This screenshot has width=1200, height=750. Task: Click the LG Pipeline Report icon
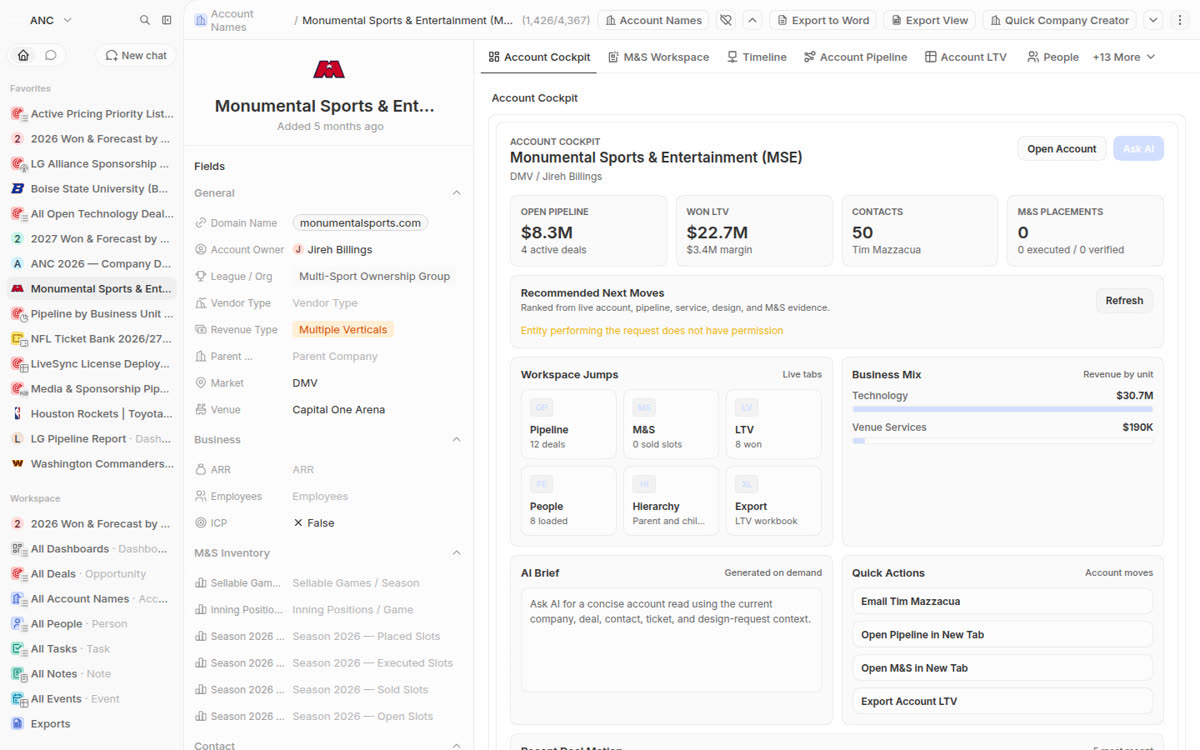pyautogui.click(x=17, y=439)
